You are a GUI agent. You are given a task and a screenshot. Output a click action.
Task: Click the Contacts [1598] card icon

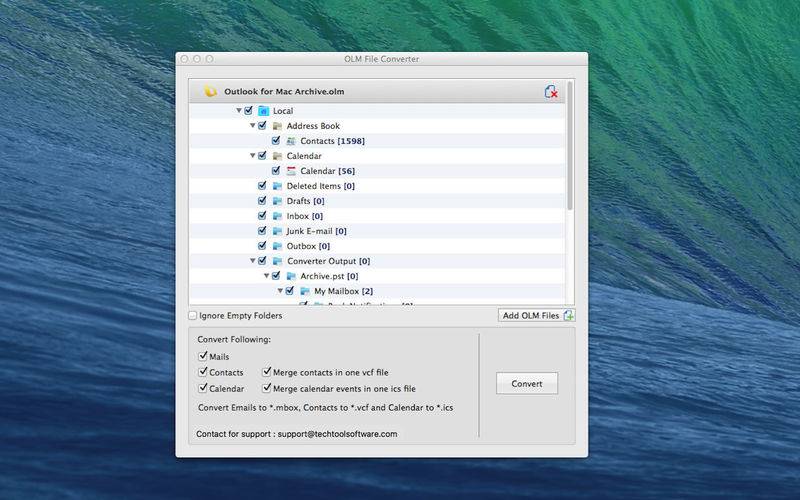click(x=291, y=141)
